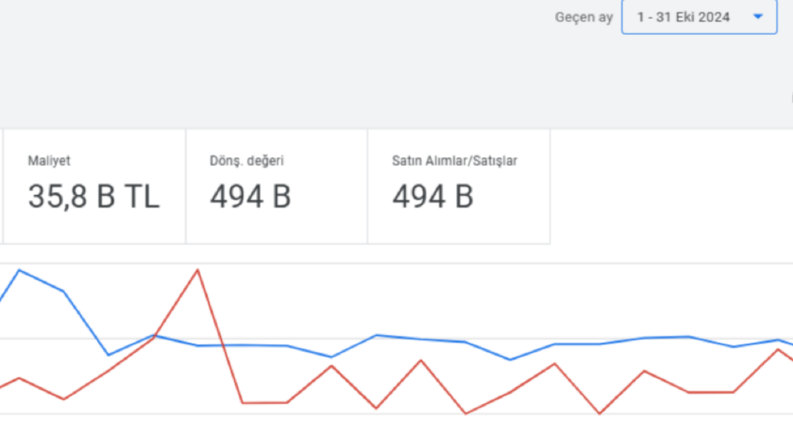The height and width of the screenshot is (446, 793).
Task: Select the Satın Alımlar/Satışlar metric label
Action: tap(454, 161)
